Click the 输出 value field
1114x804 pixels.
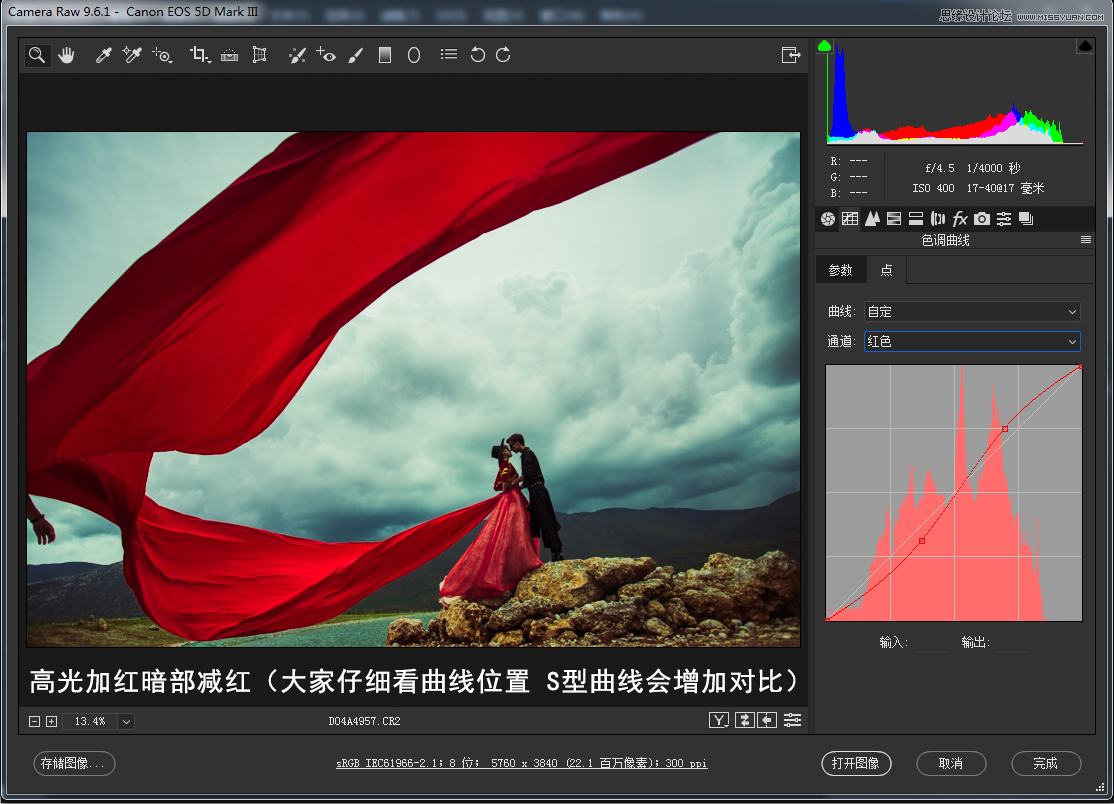1012,643
